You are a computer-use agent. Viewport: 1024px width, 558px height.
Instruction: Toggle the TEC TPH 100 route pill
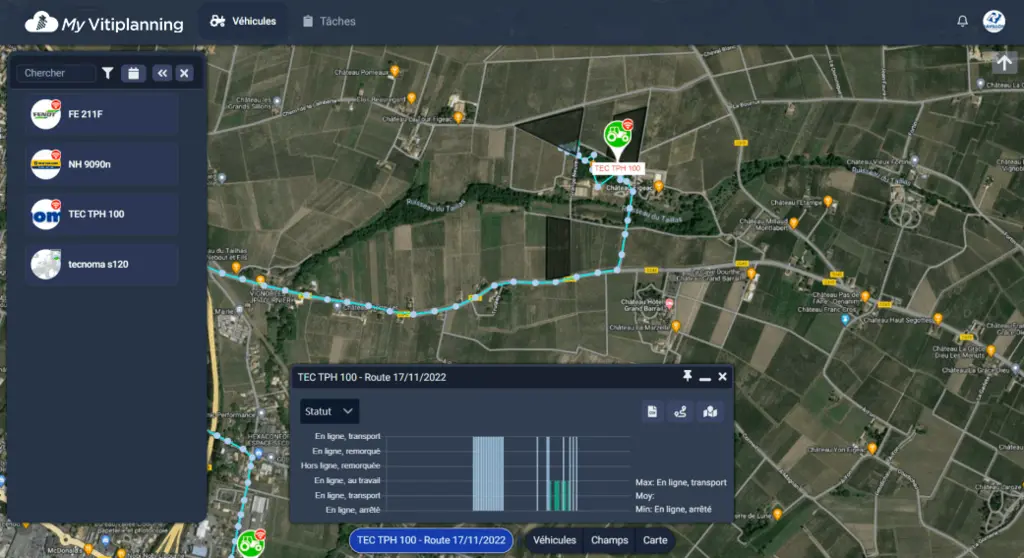(x=431, y=540)
